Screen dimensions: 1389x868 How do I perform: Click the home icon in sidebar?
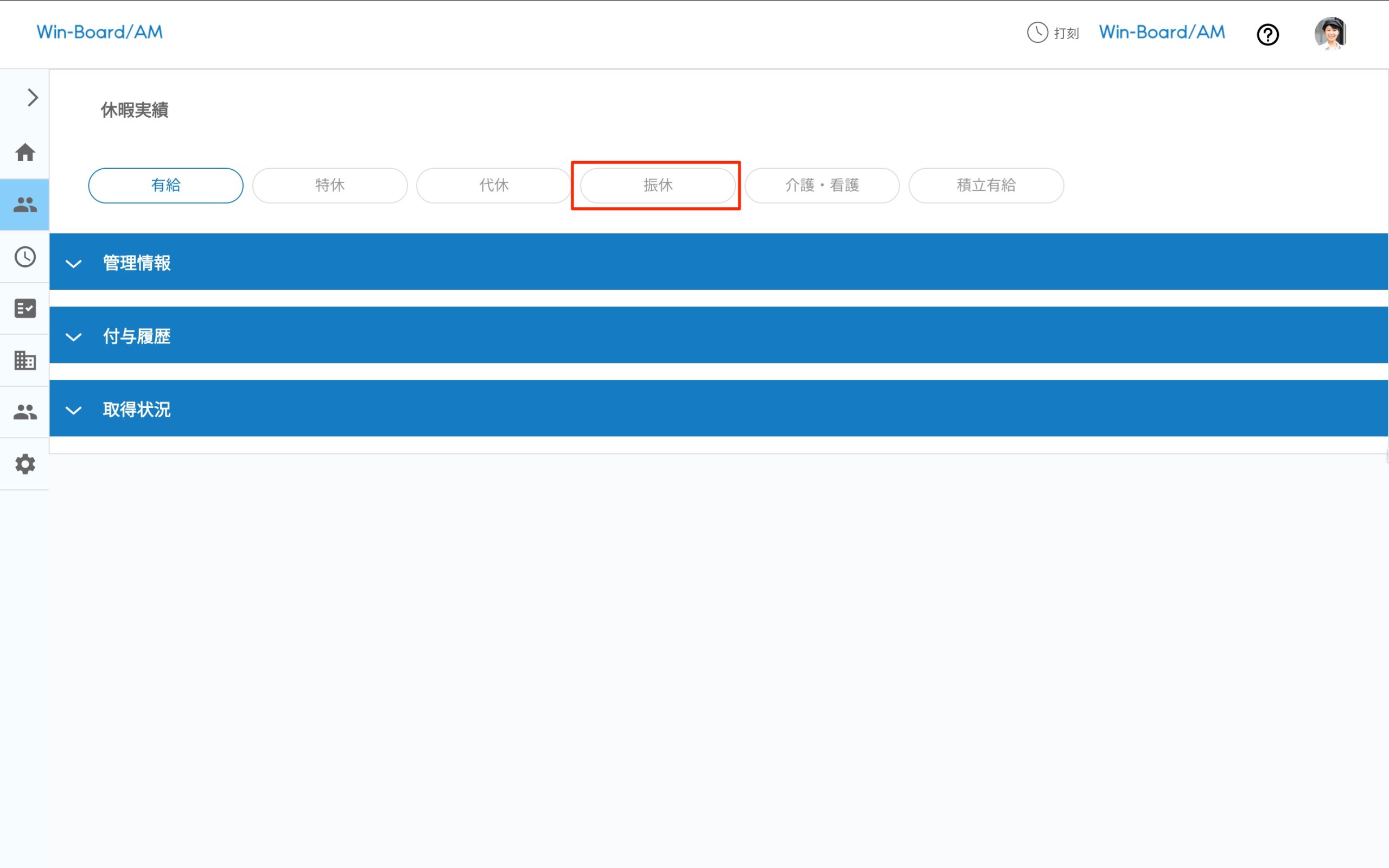click(x=24, y=152)
